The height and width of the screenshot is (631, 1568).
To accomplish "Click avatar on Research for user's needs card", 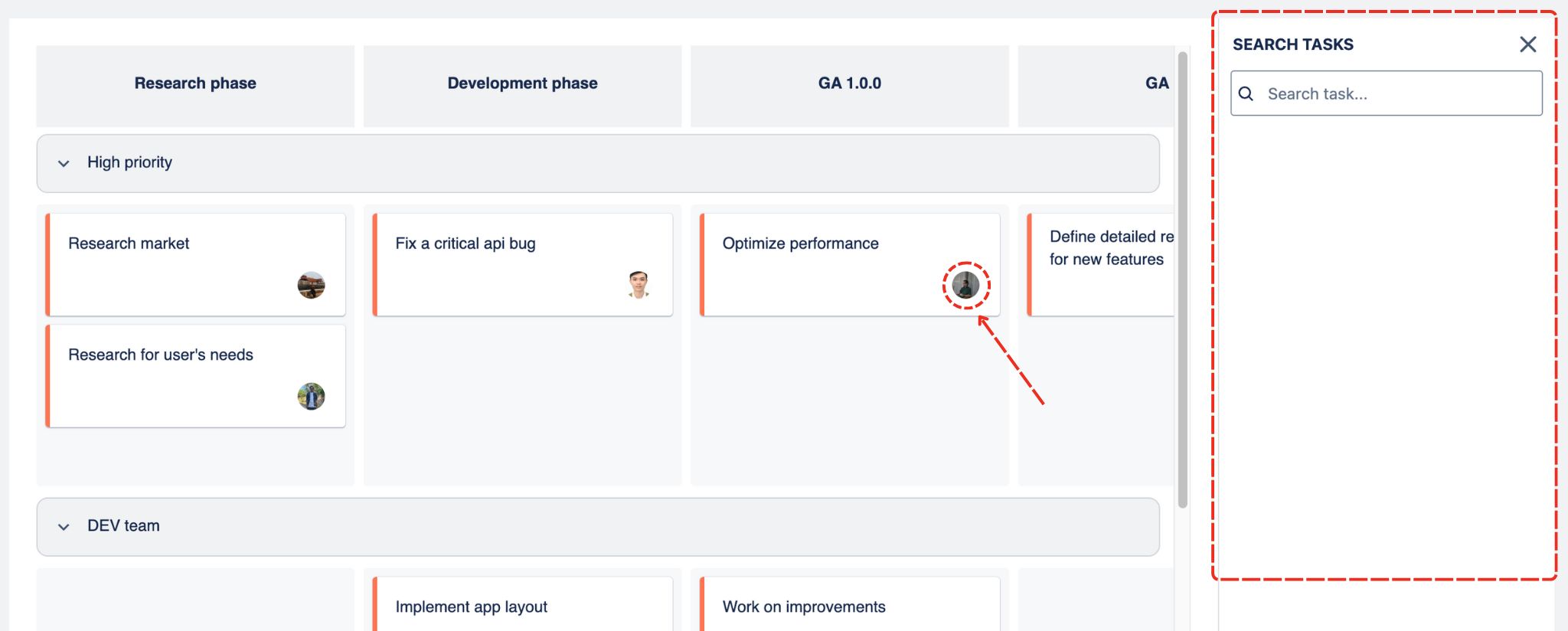I will [x=311, y=396].
